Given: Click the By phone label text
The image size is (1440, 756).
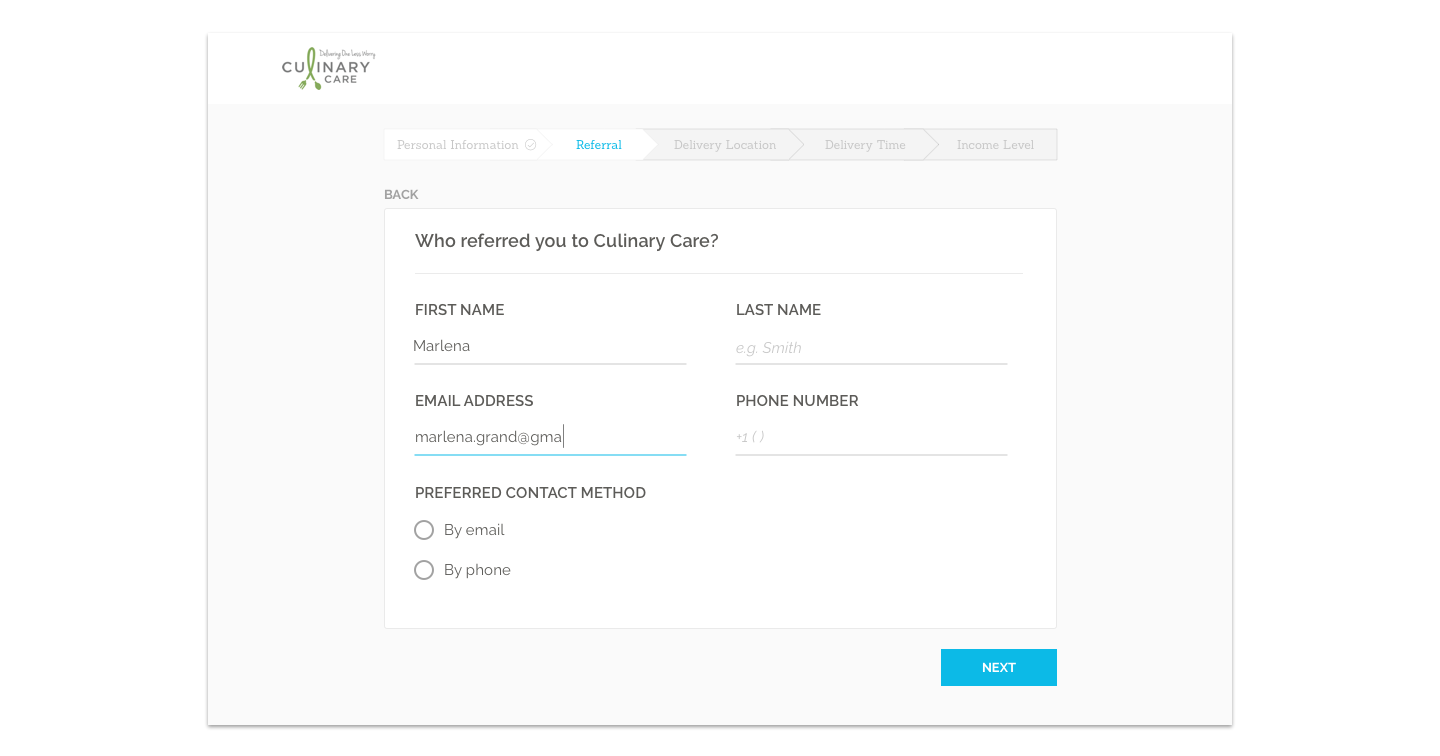Looking at the screenshot, I should [477, 570].
